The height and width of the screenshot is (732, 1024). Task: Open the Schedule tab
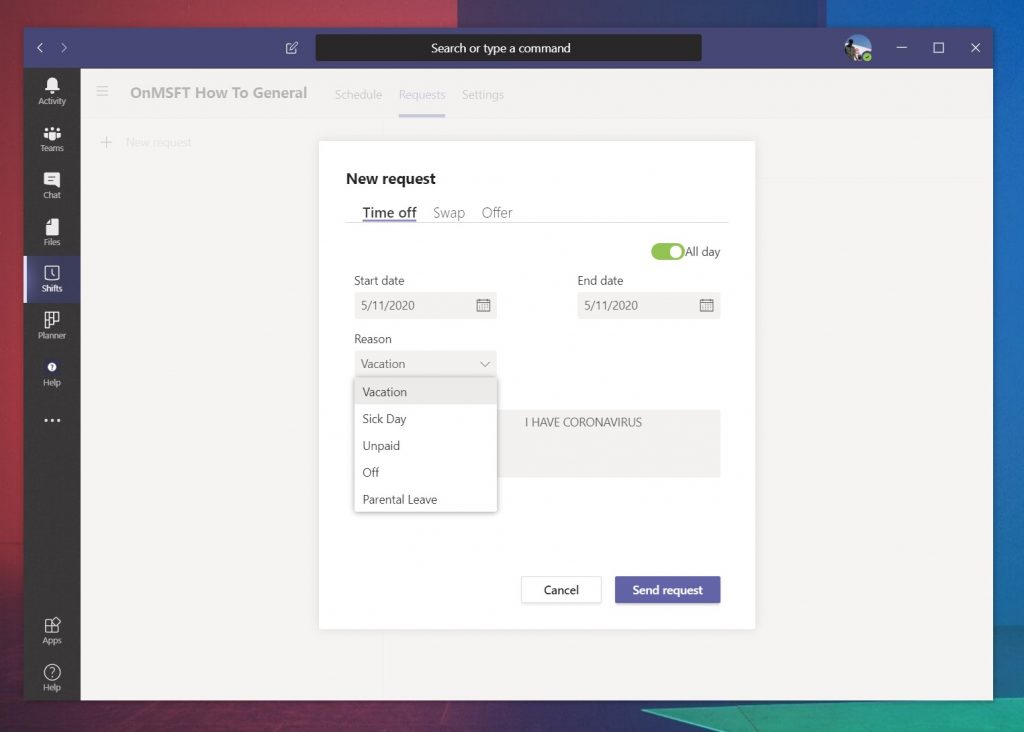pos(358,95)
